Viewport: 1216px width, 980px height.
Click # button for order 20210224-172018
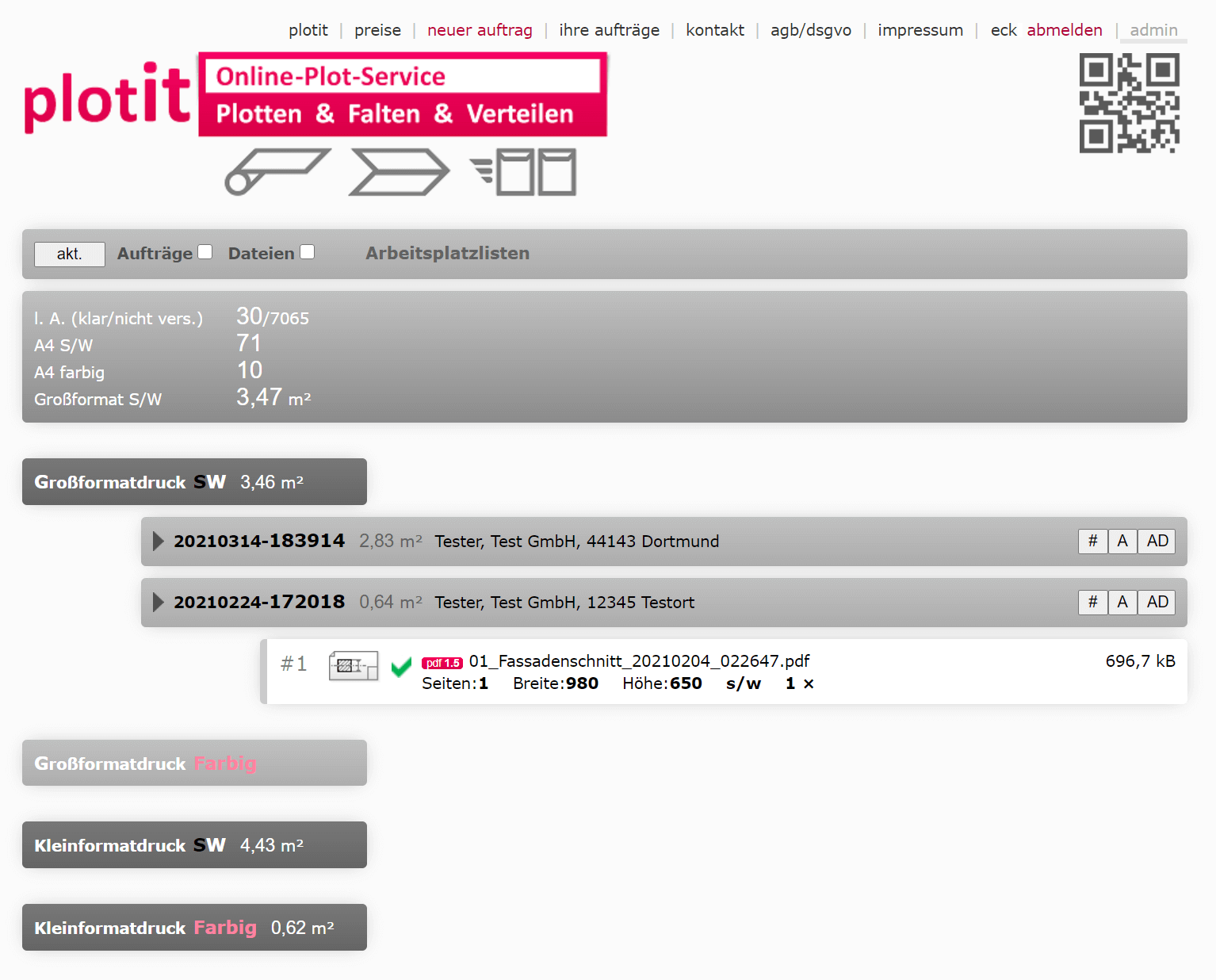coord(1092,603)
